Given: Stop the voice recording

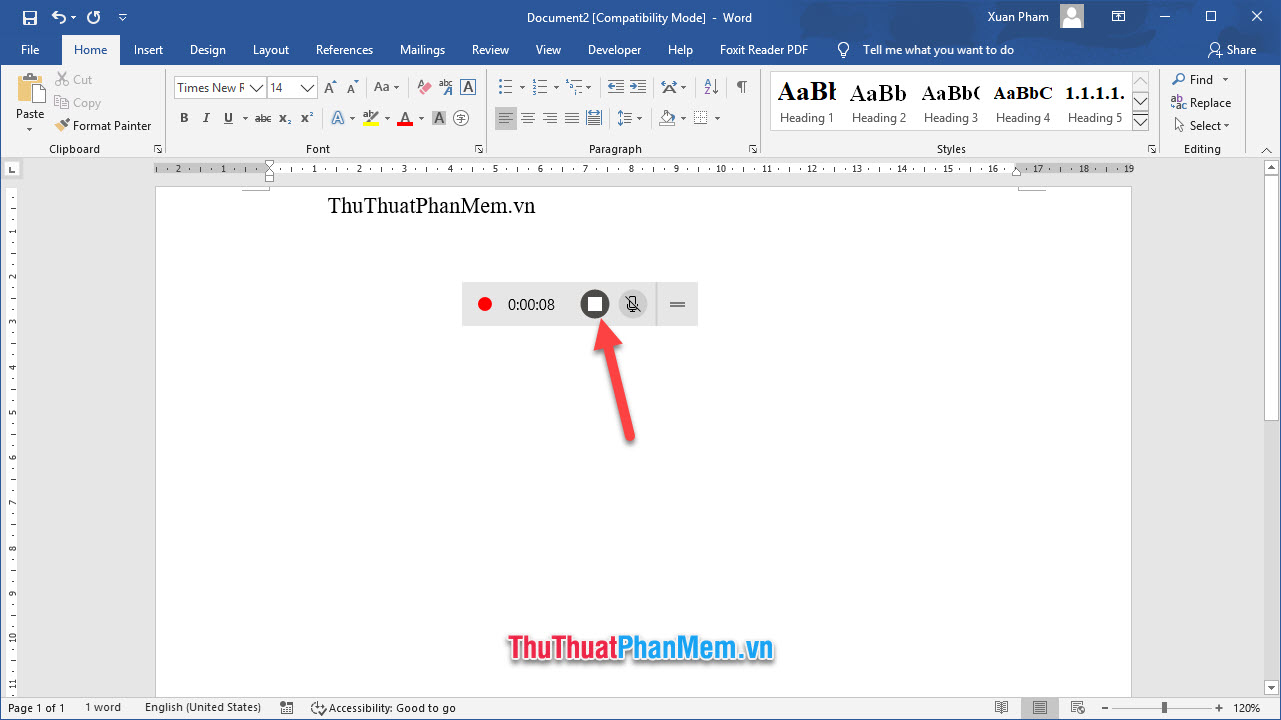Looking at the screenshot, I should pos(594,304).
